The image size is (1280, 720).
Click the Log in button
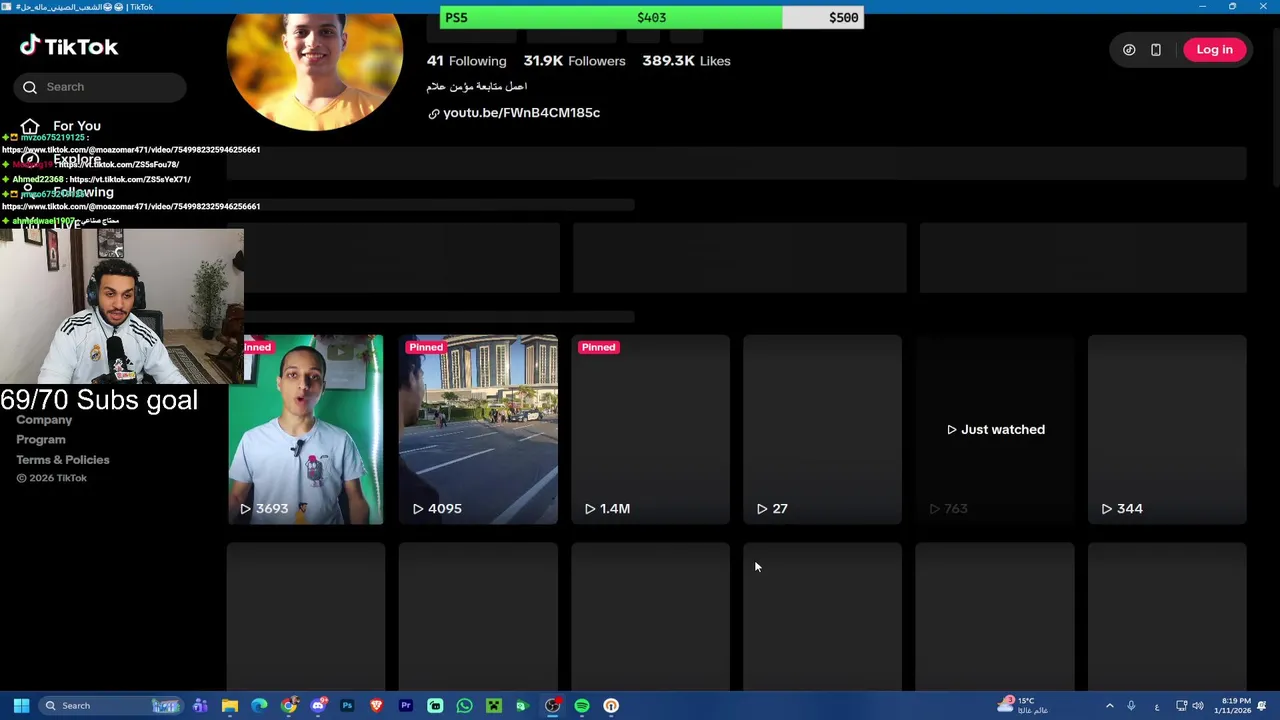[1214, 50]
